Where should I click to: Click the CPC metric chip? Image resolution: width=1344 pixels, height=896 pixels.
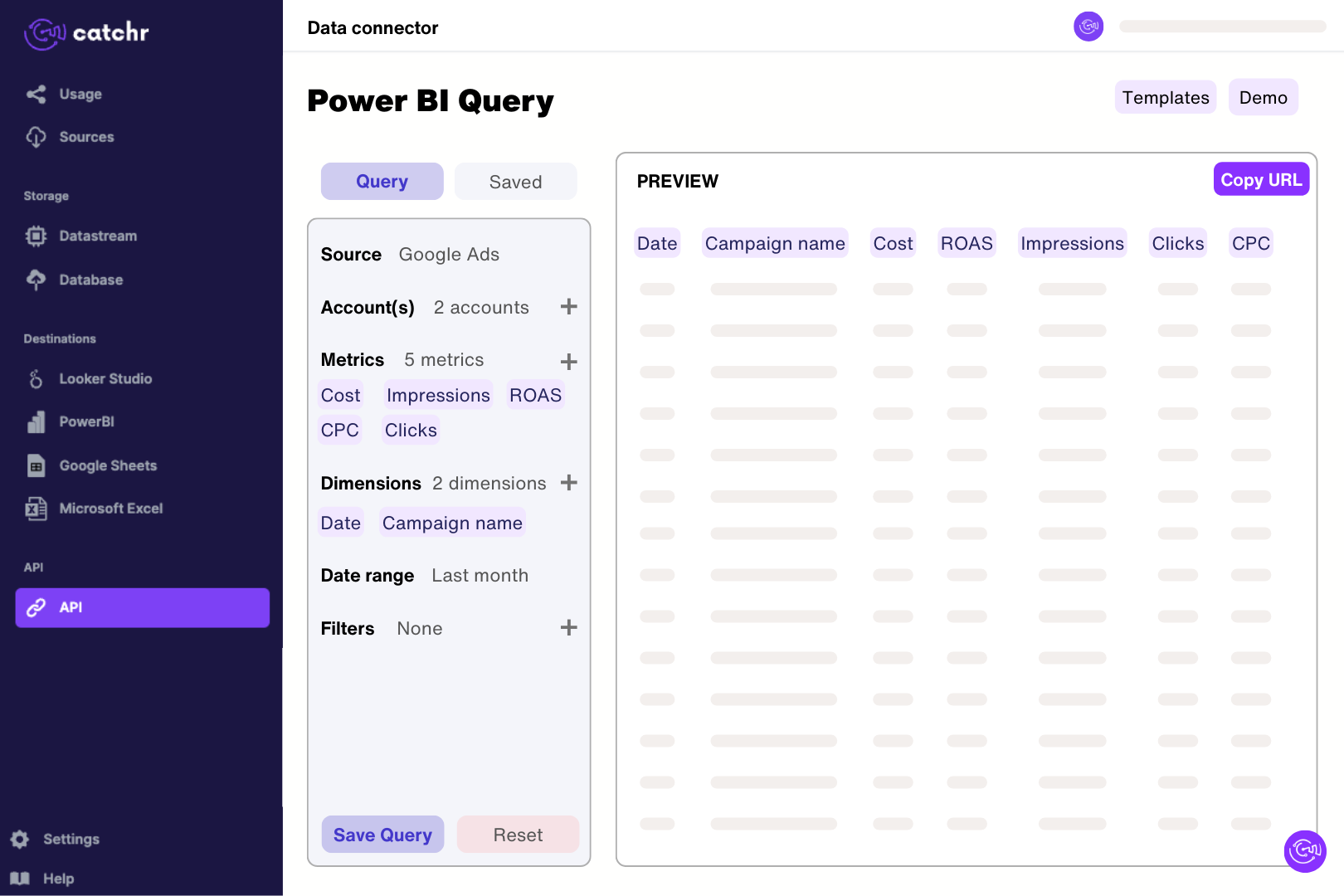[x=340, y=430]
